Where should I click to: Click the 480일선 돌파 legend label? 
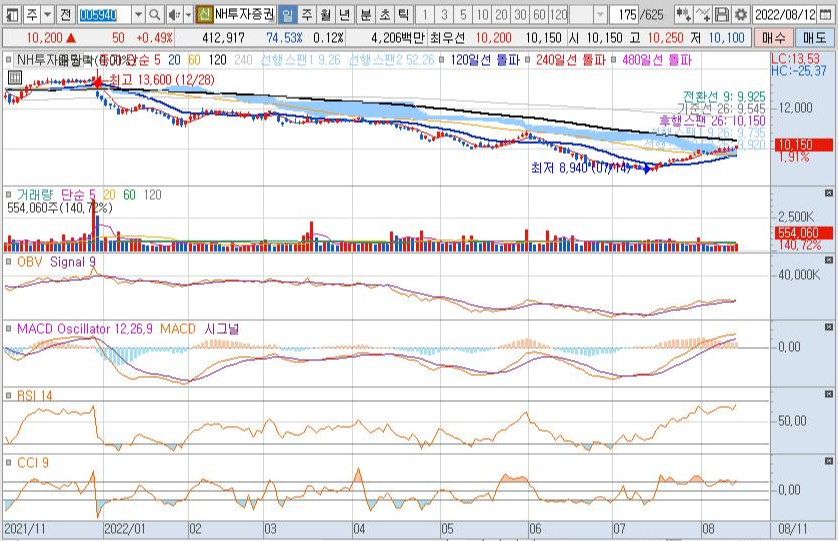tap(657, 60)
